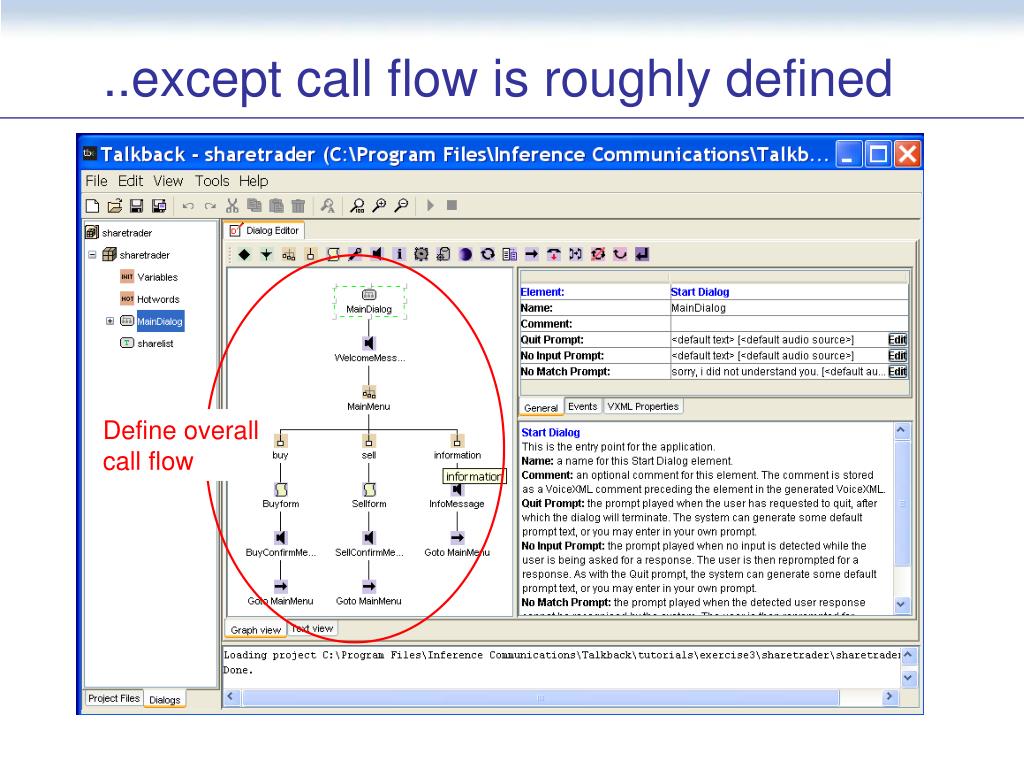Expand the MainDialog tree node
Image resolution: width=1024 pixels, height=768 pixels.
click(110, 321)
